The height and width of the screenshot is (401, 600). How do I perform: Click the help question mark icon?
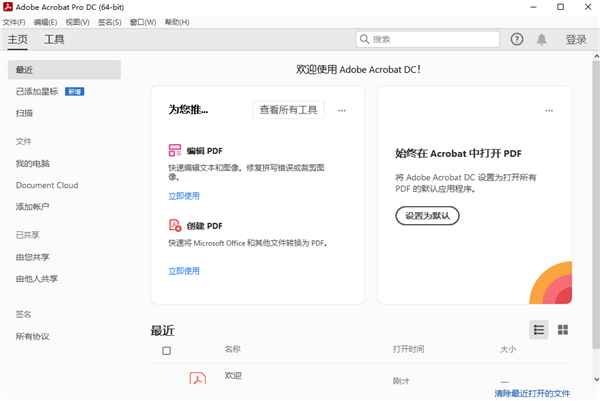[x=517, y=39]
